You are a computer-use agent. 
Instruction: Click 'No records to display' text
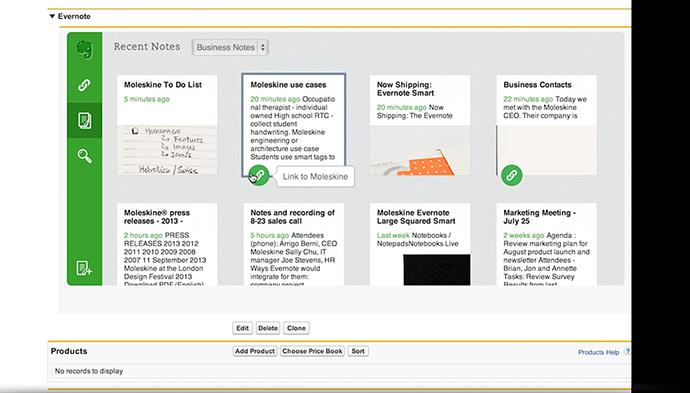click(89, 371)
